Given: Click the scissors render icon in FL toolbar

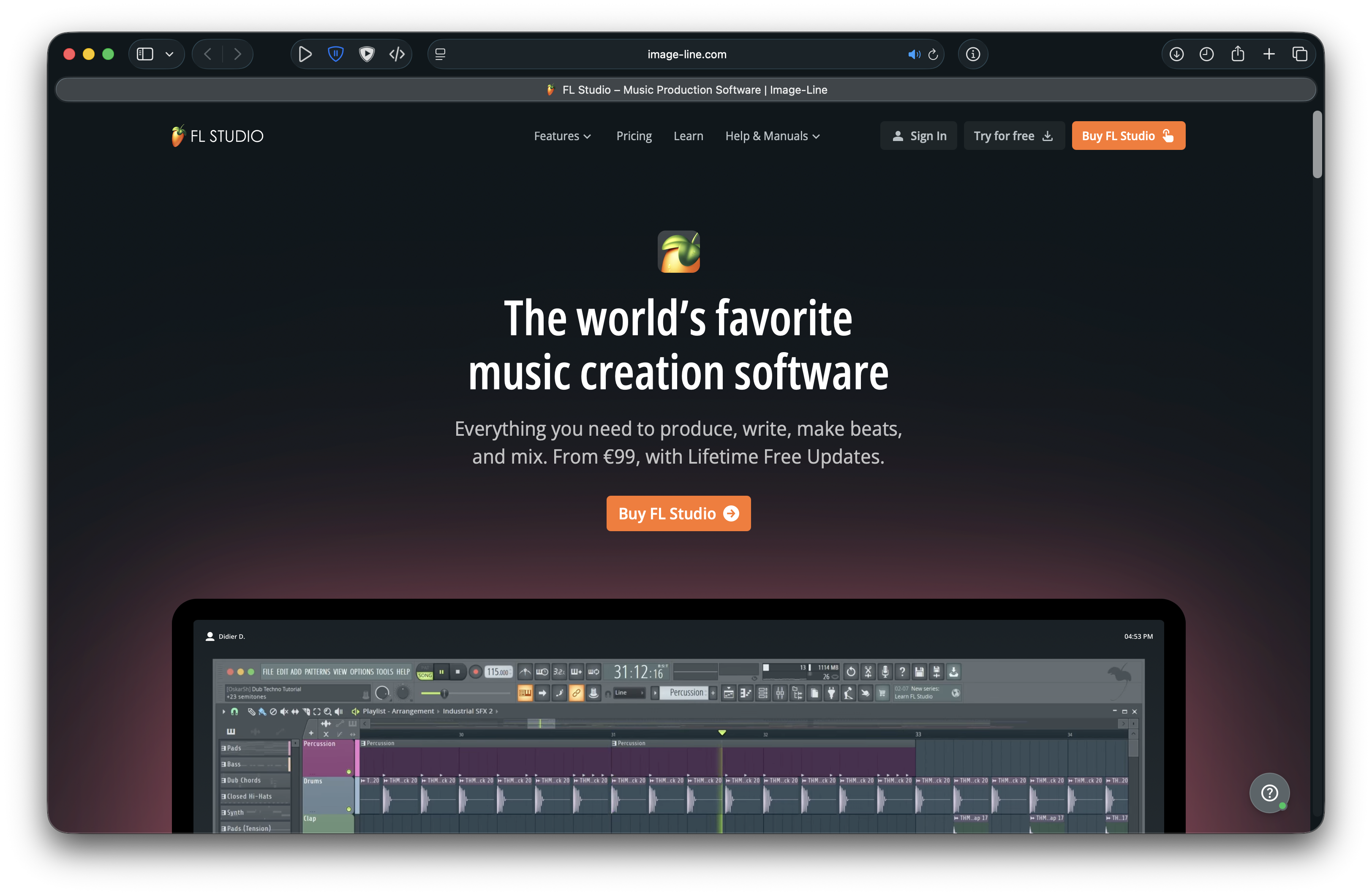Looking at the screenshot, I should click(x=868, y=672).
